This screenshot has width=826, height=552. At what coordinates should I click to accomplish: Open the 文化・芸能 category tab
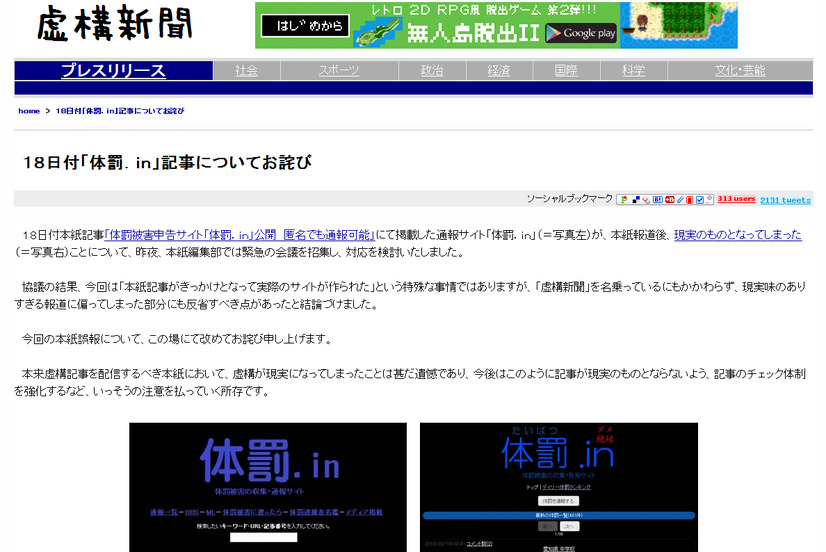740,71
